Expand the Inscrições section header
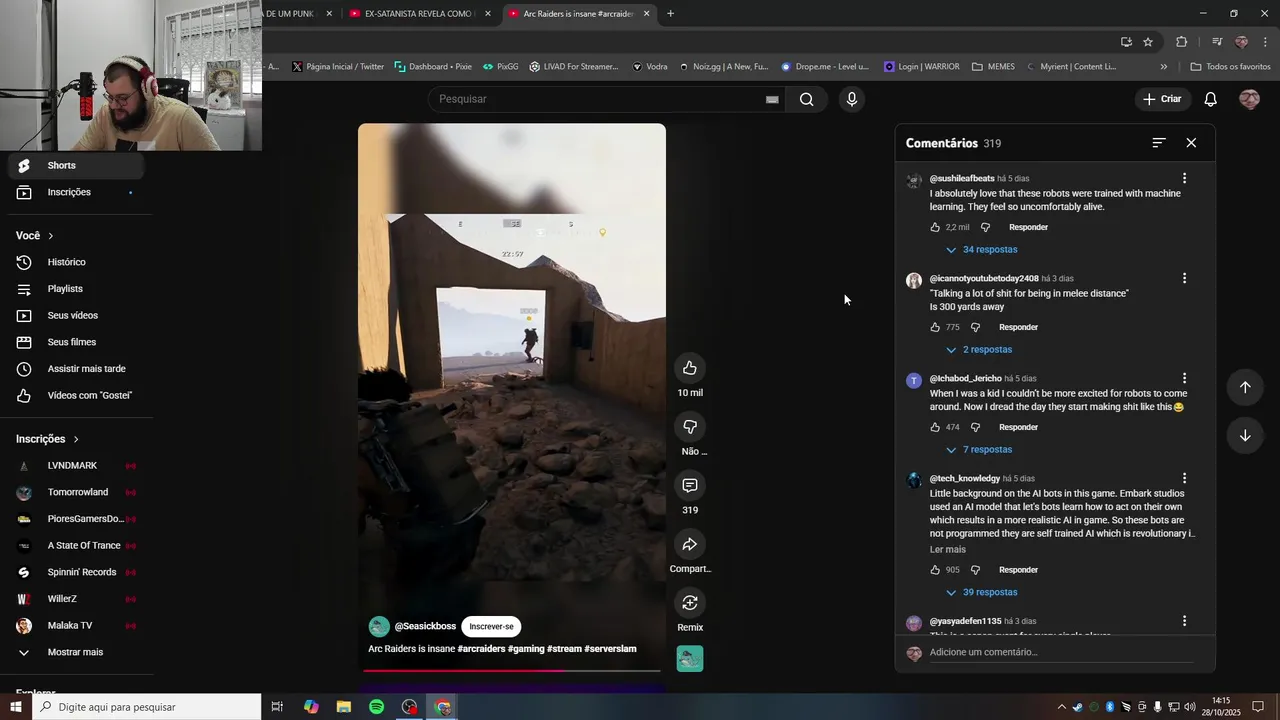 point(47,439)
